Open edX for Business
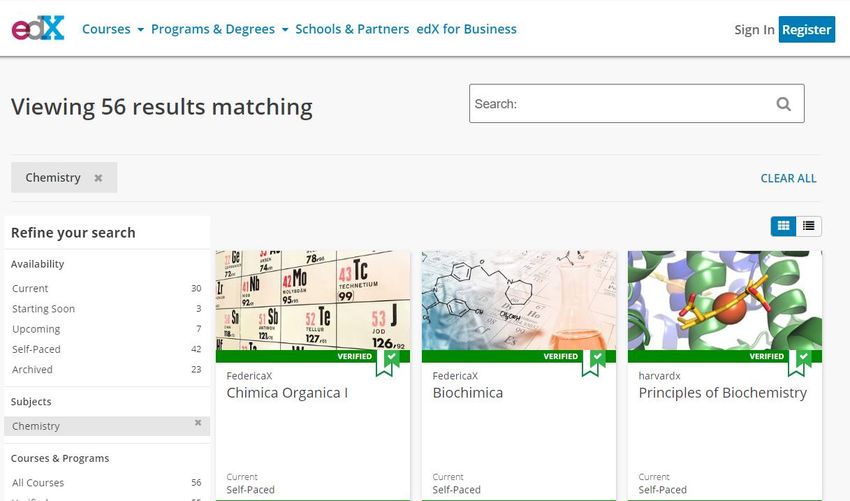 click(467, 29)
